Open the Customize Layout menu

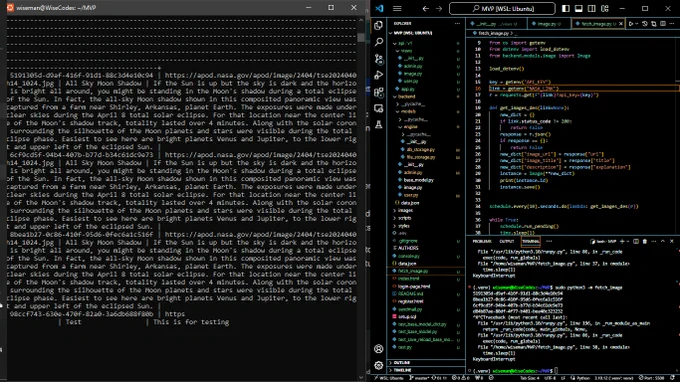click(x=605, y=8)
